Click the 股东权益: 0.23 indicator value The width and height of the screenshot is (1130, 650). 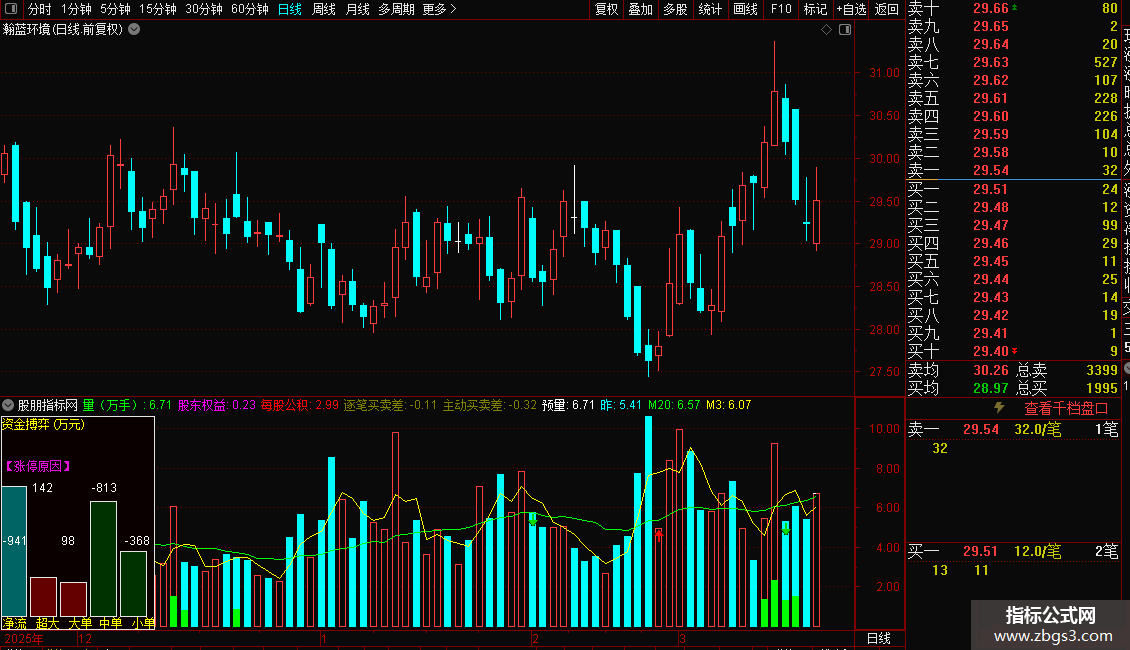pos(216,405)
